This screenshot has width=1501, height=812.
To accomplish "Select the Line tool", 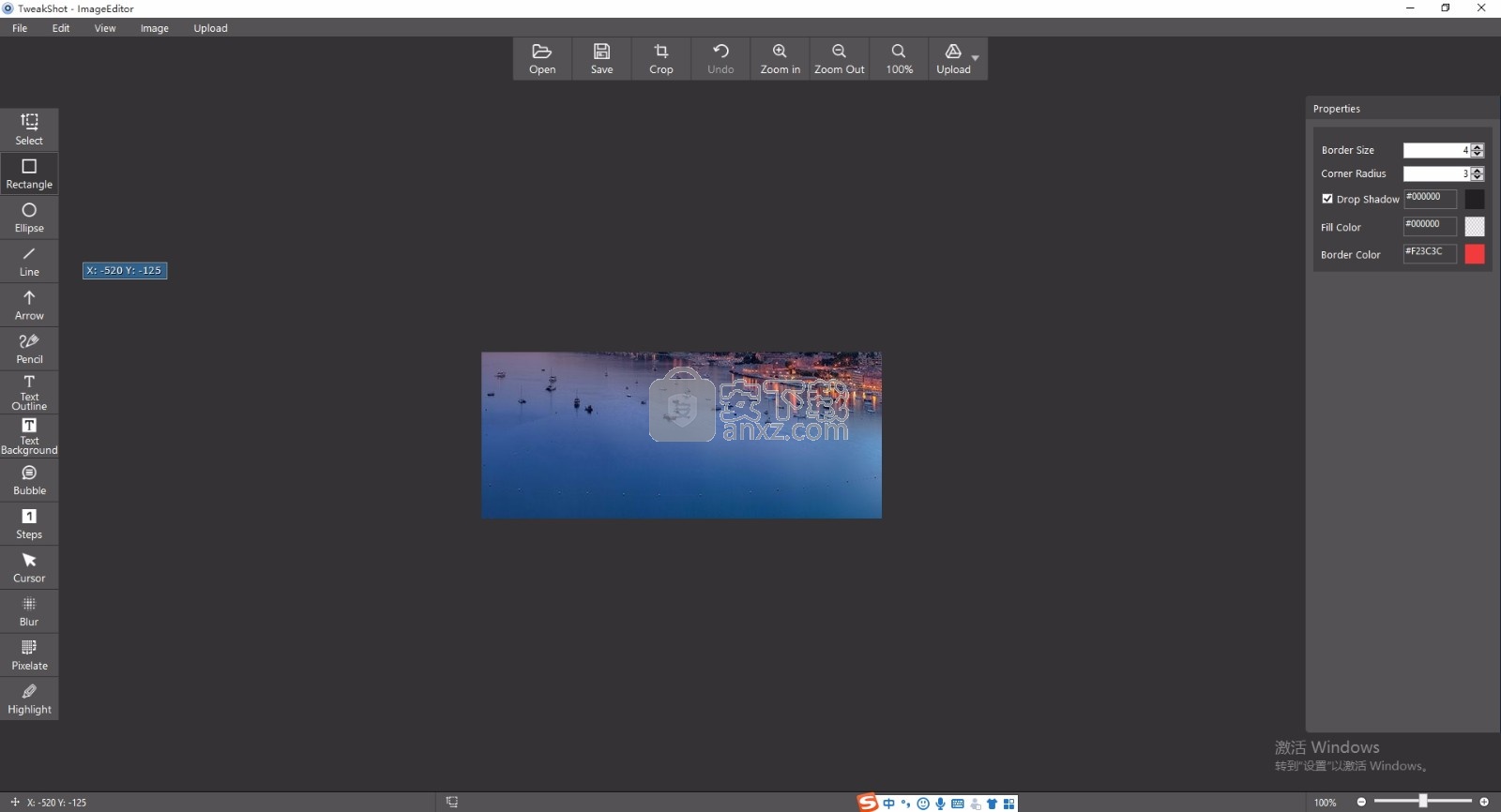I will (29, 262).
